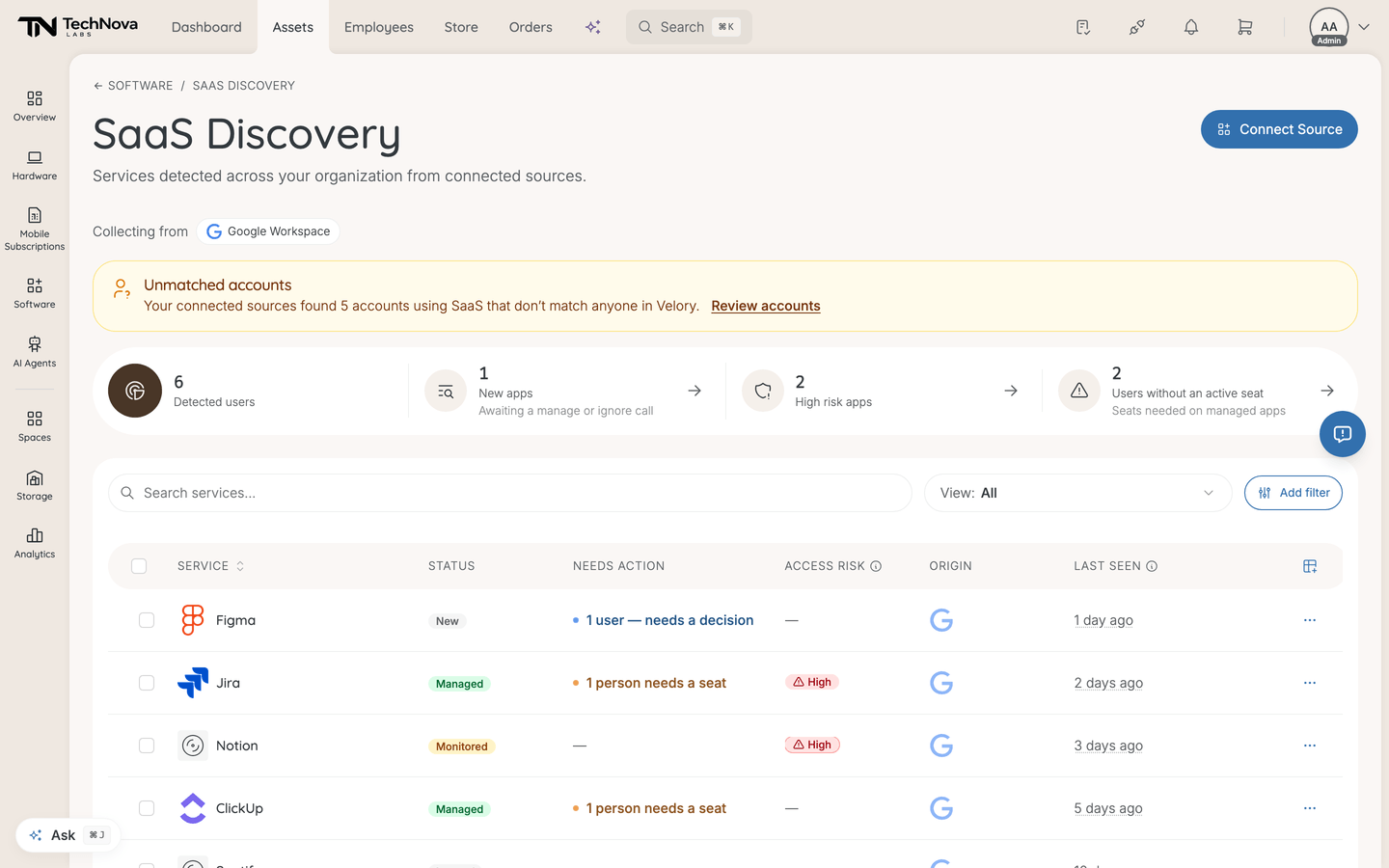
Task: Open the feedback chat bubble button
Action: (x=1343, y=434)
